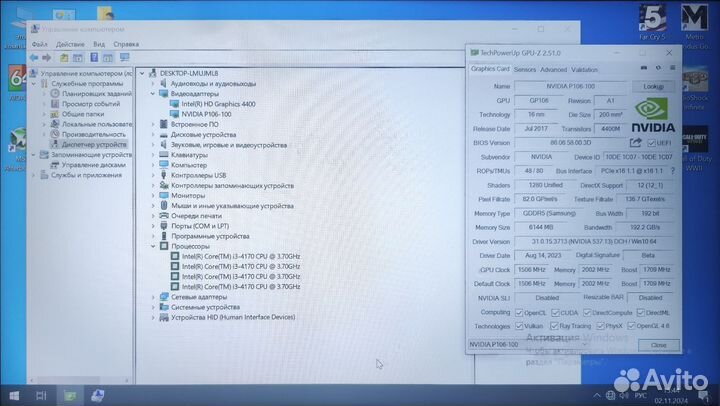Open Task View on the taskbar
Viewport: 720px width, 406px height.
click(x=41, y=395)
